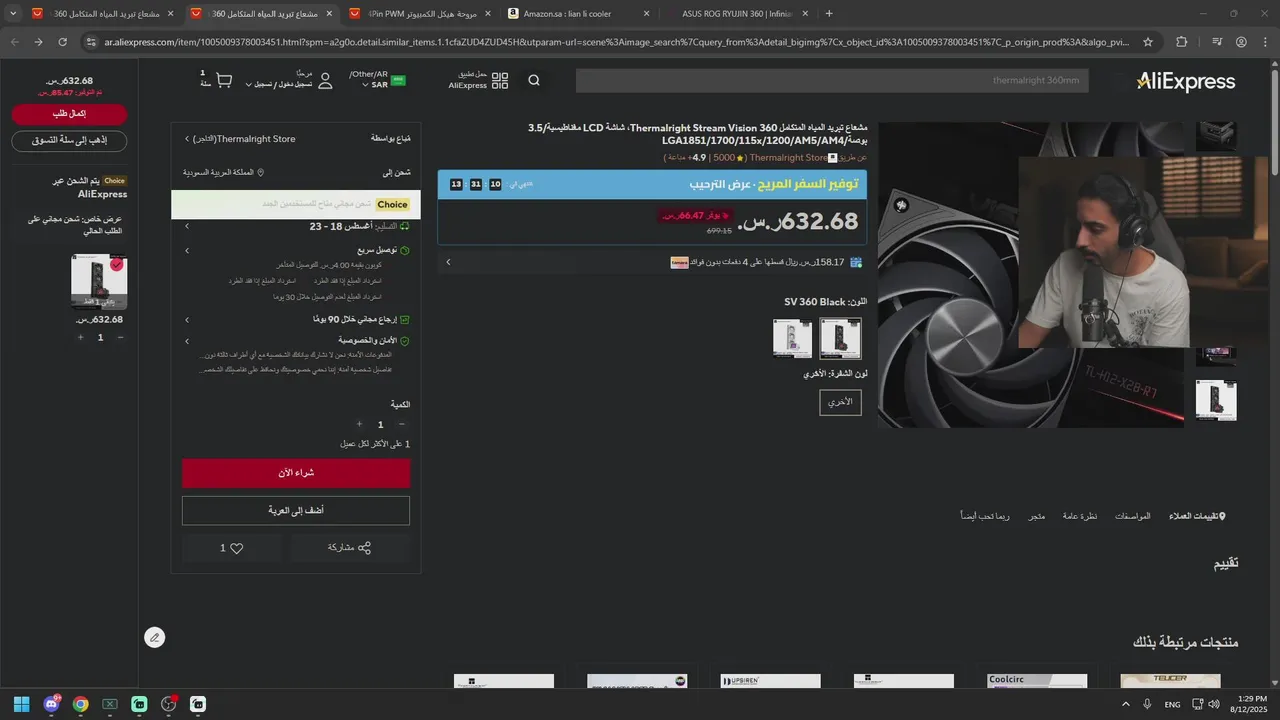The height and width of the screenshot is (720, 1280).
Task: Switch to the Pin PWM fan tab
Action: coord(420,14)
